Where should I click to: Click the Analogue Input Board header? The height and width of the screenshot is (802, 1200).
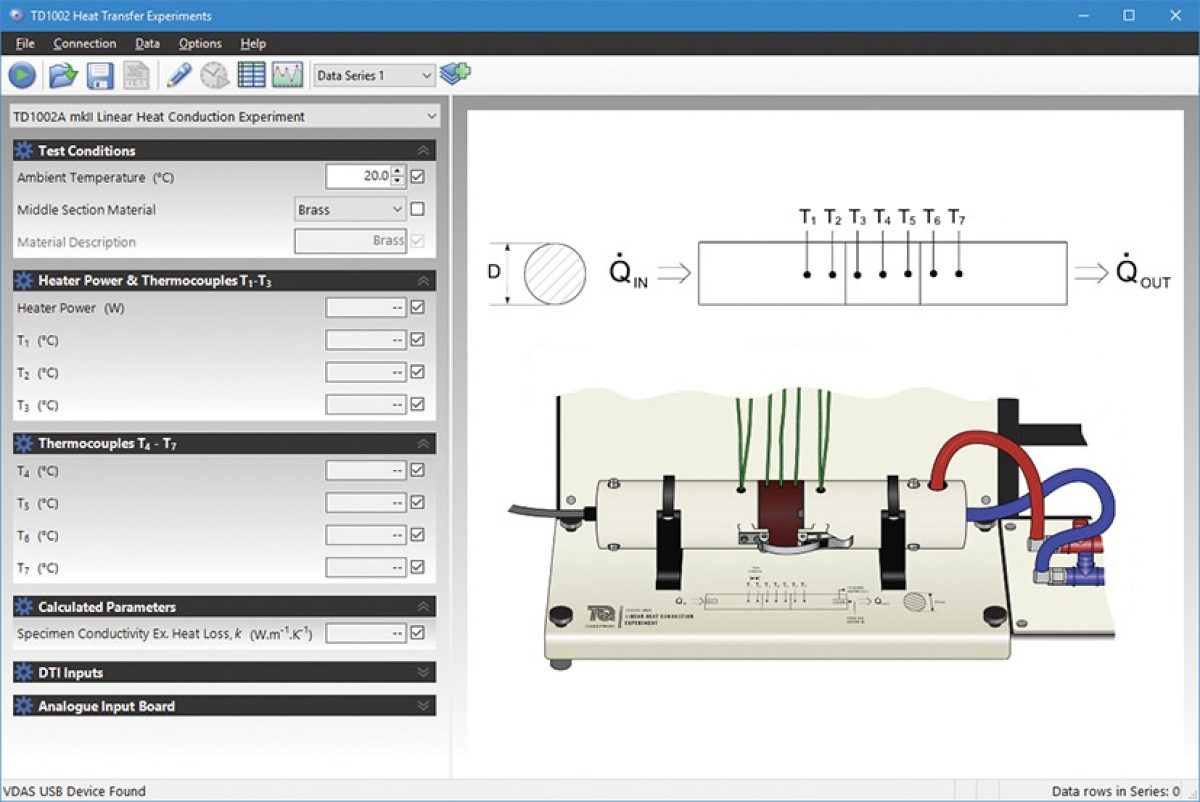click(224, 706)
